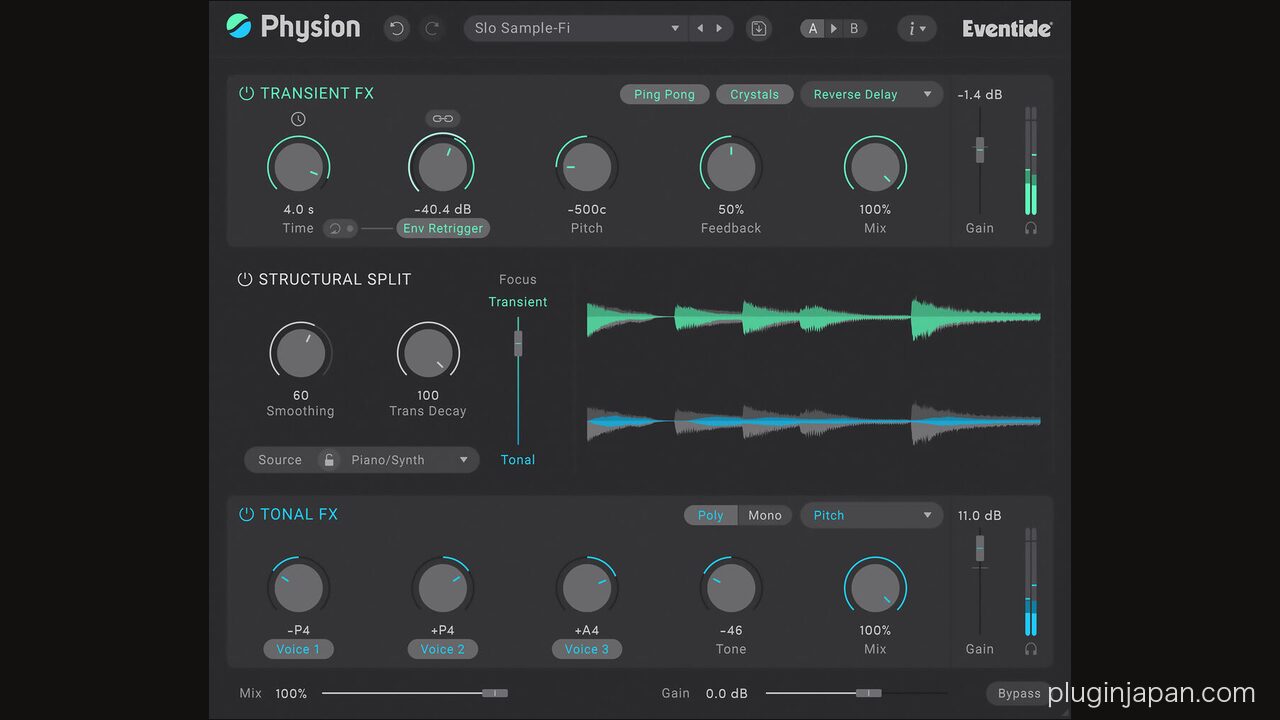The height and width of the screenshot is (720, 1280).
Task: Click the Voice 1 pitch knob
Action: point(298,587)
